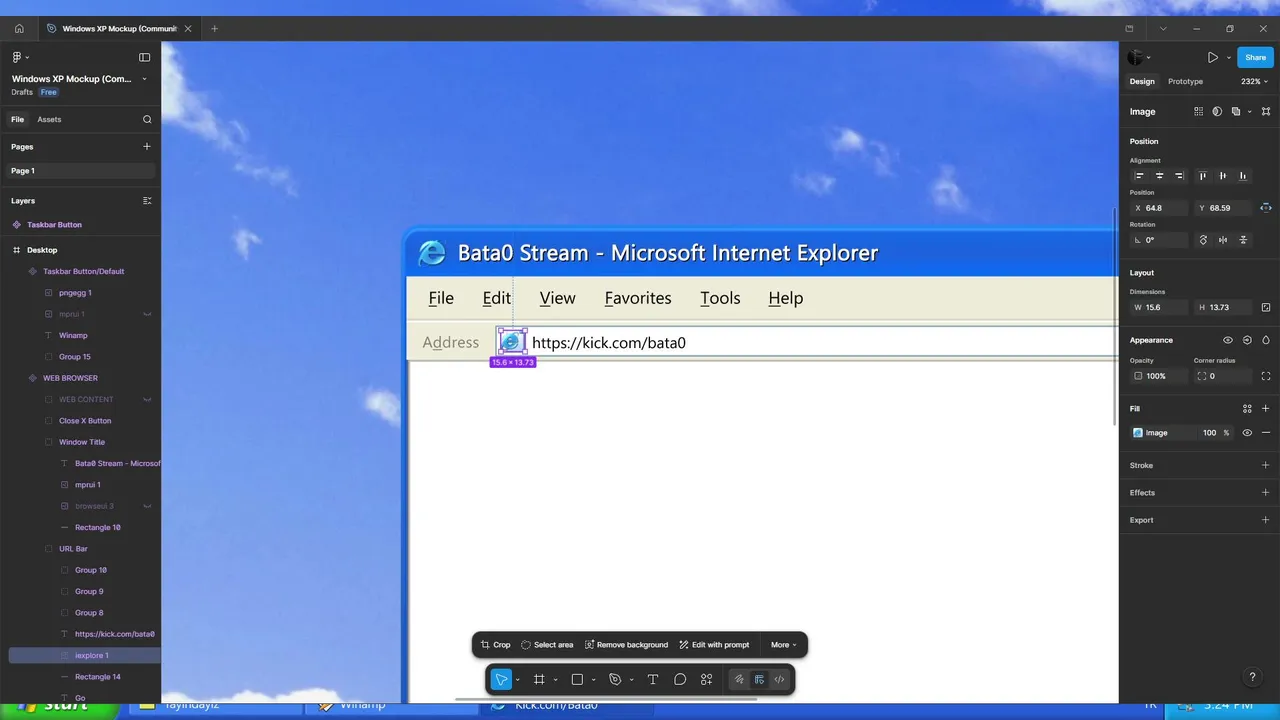The height and width of the screenshot is (720, 1280).
Task: Click the Share button
Action: (x=1255, y=57)
